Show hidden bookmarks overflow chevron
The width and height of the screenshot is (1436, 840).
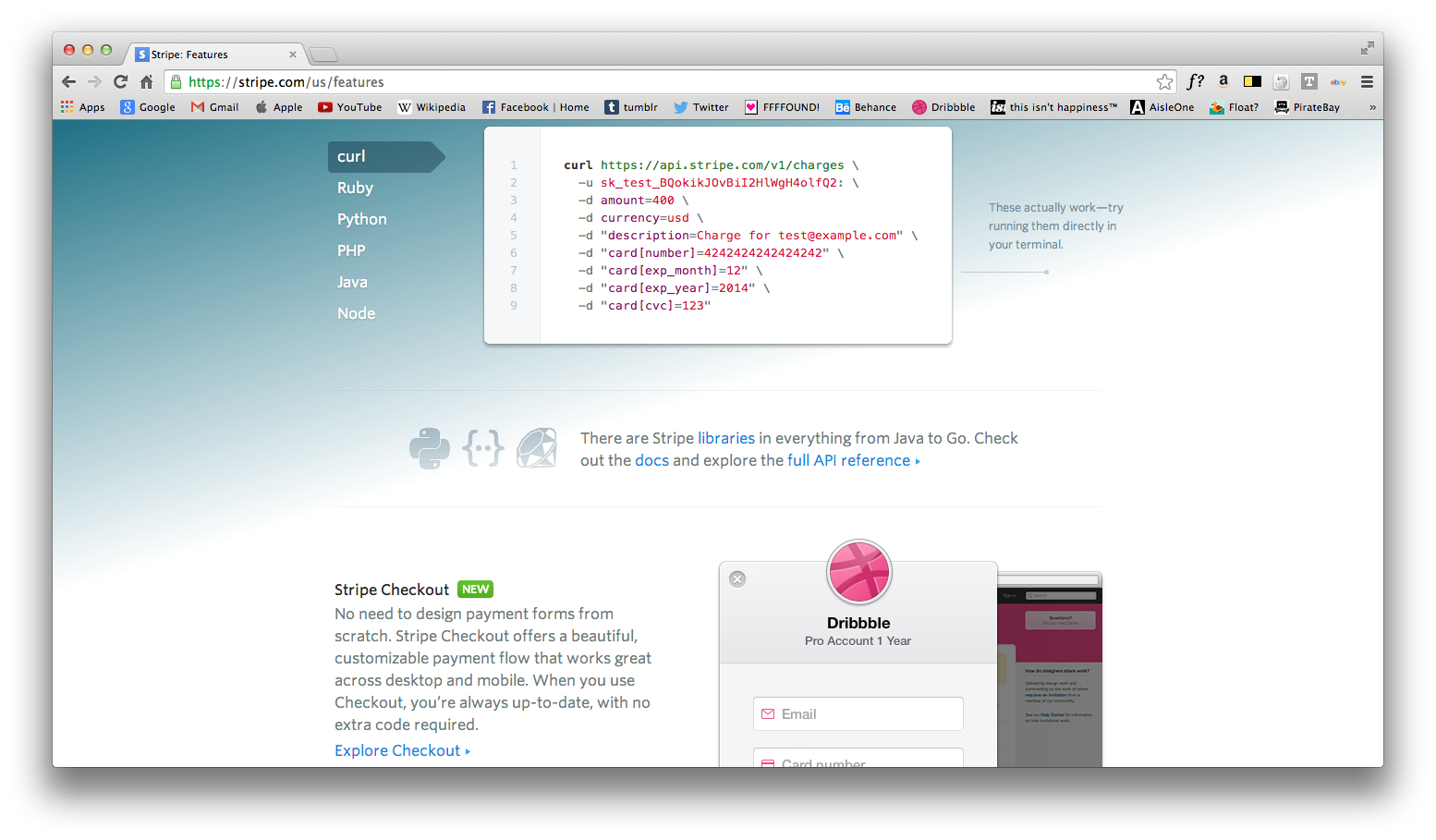(x=1372, y=107)
